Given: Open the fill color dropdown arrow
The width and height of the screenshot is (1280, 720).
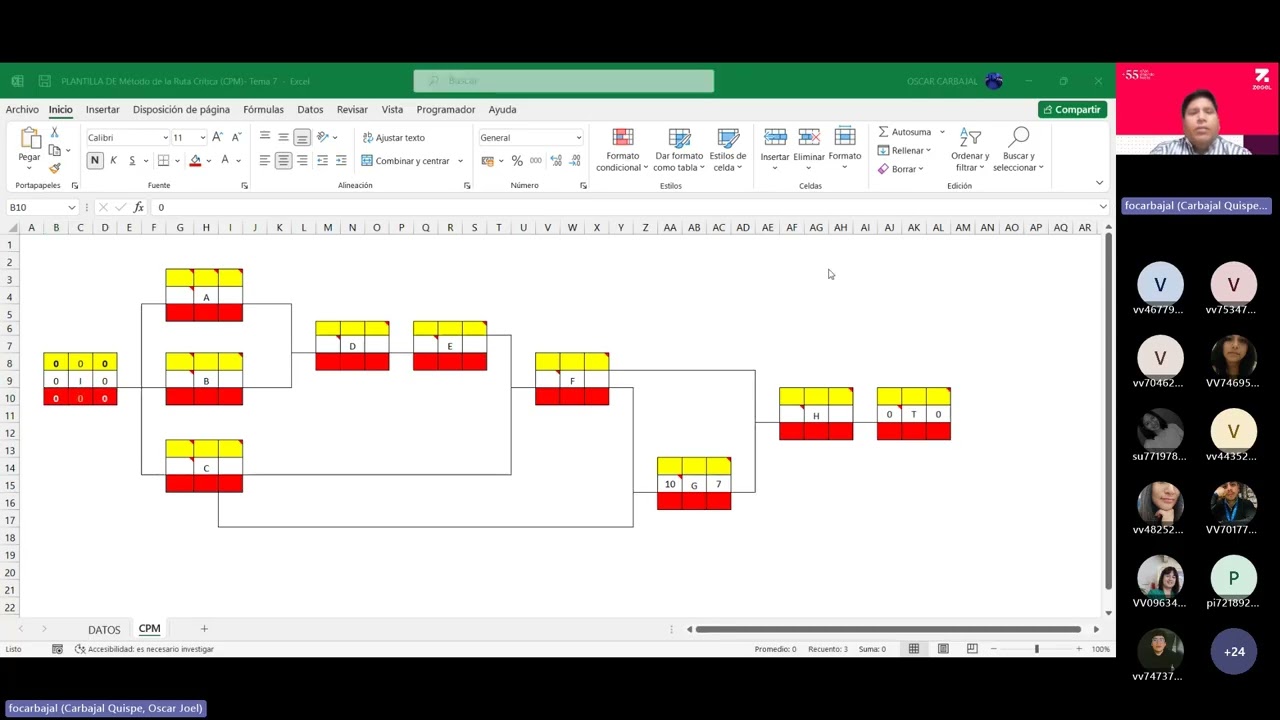Looking at the screenshot, I should [x=209, y=161].
